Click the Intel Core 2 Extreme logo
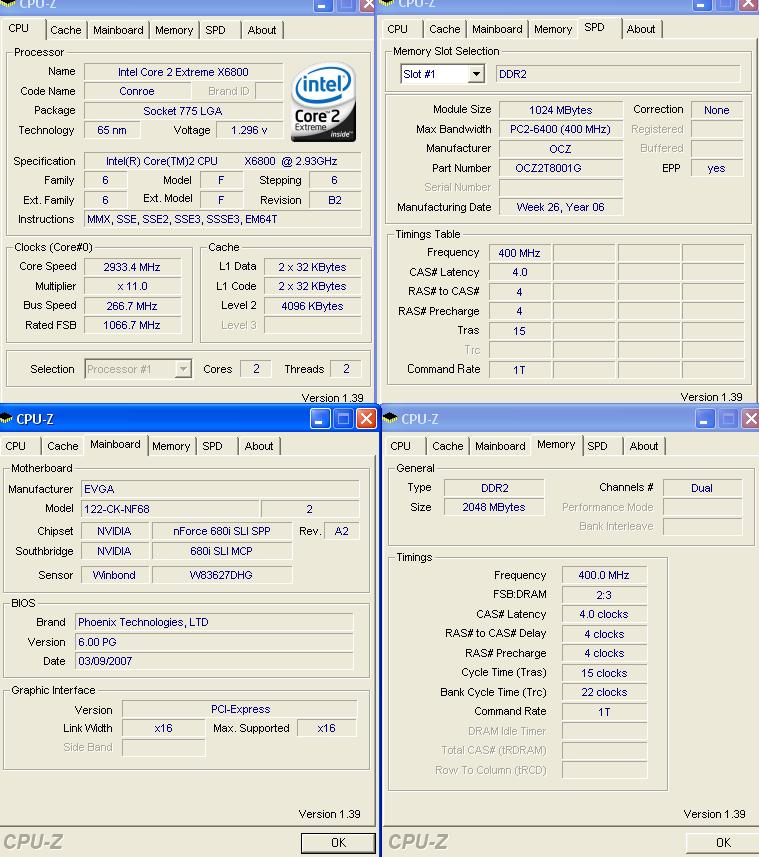 (x=323, y=104)
